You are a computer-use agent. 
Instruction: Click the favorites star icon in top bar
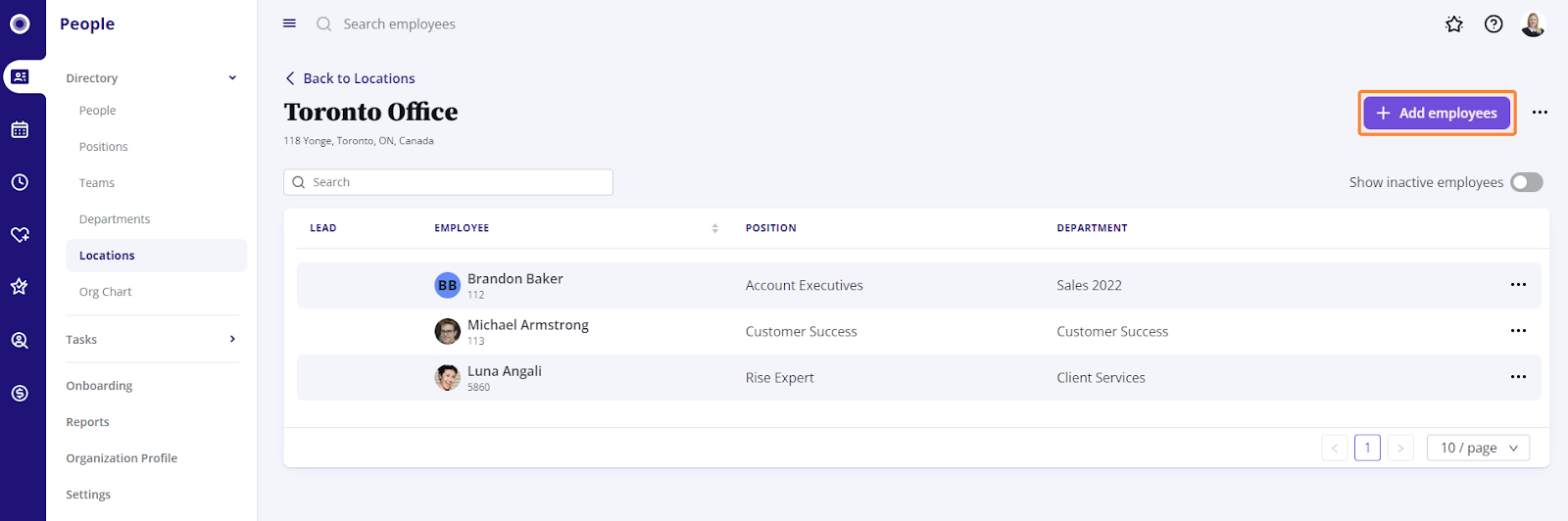(x=1454, y=24)
